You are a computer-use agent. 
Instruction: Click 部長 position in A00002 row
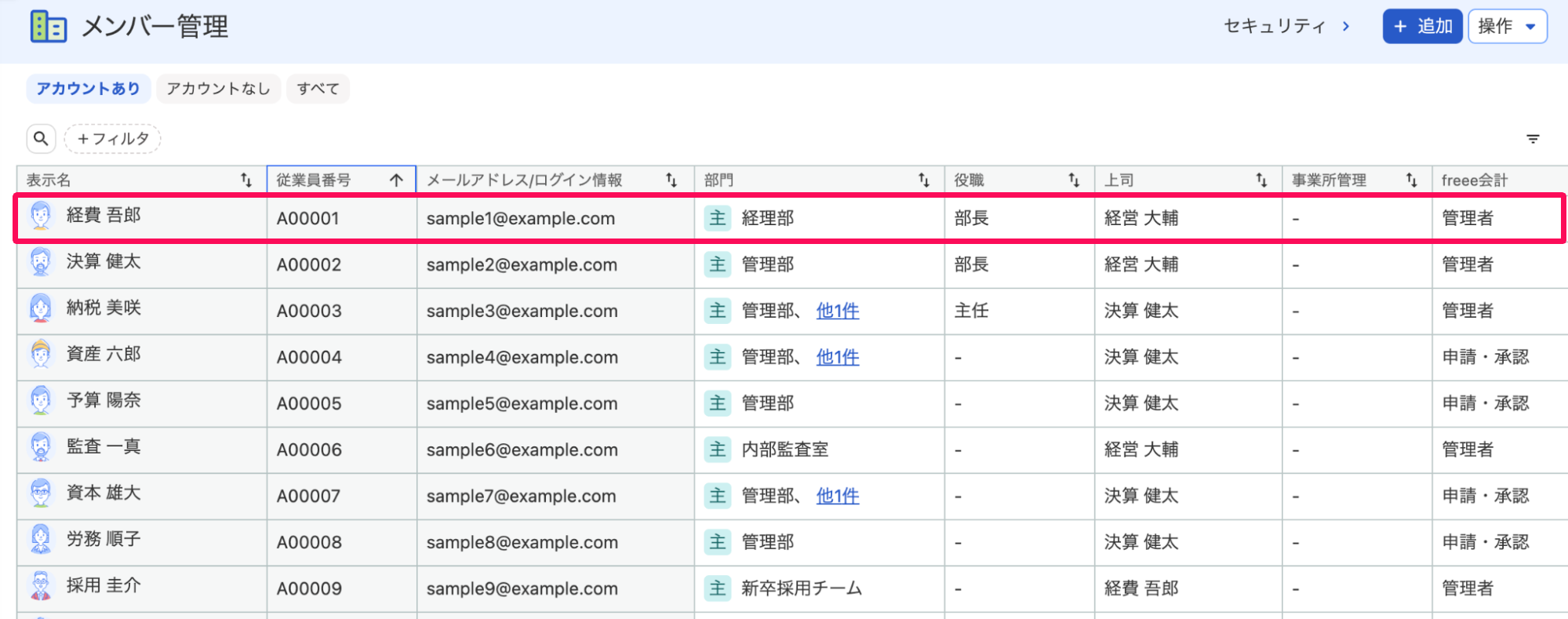(971, 264)
